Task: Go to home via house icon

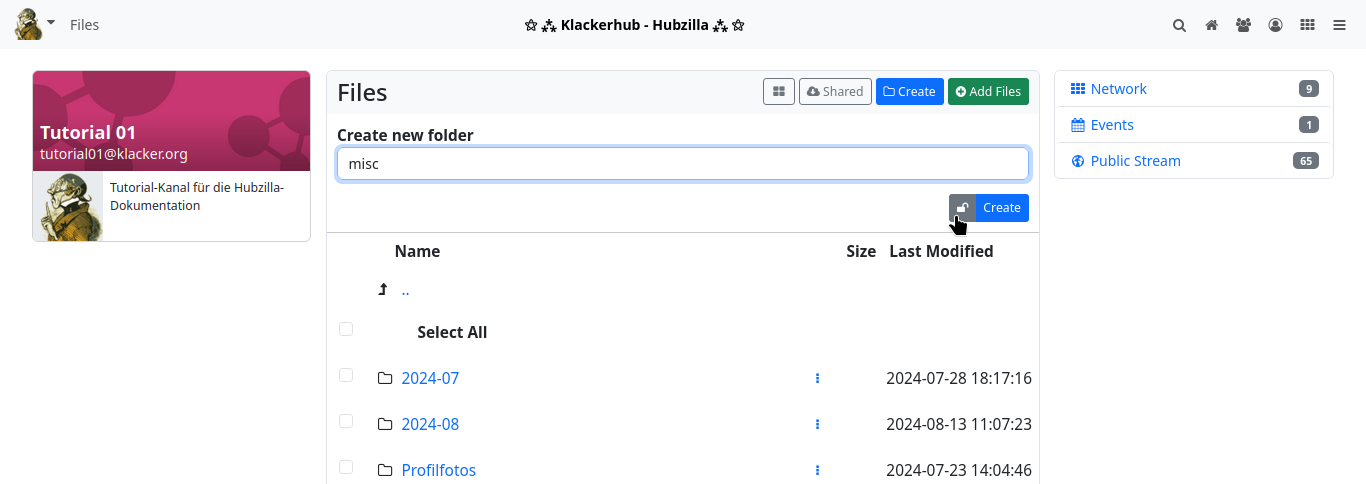Action: [x=1211, y=25]
